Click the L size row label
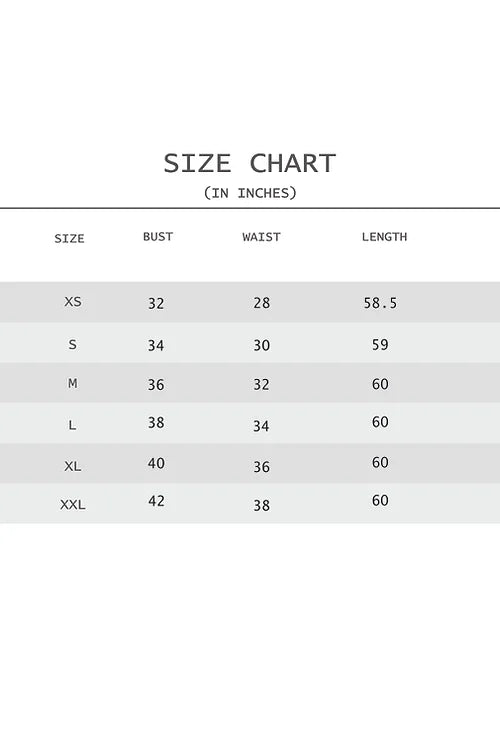 [x=72, y=425]
